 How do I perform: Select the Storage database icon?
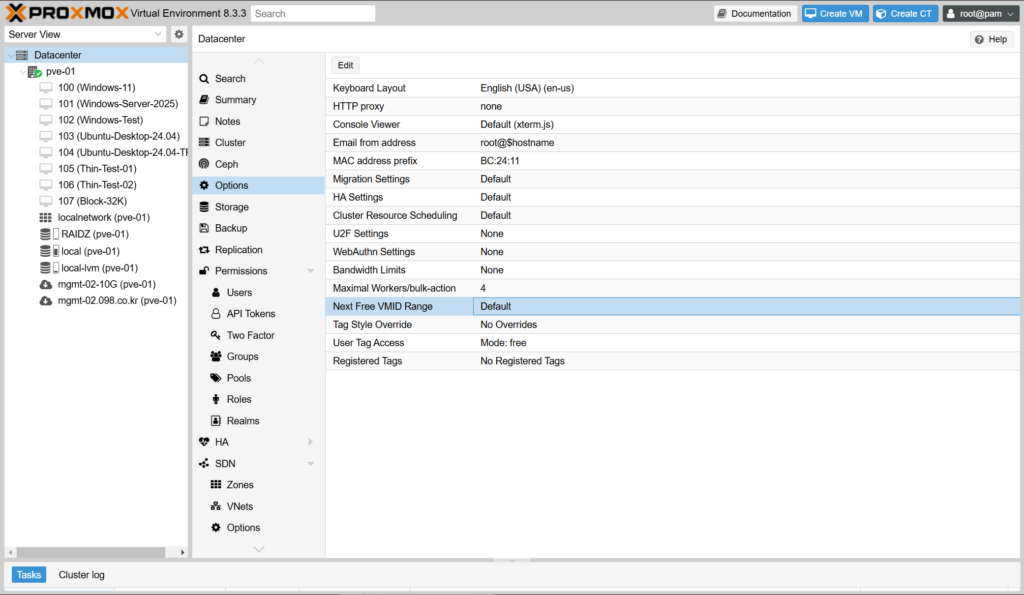coord(204,207)
